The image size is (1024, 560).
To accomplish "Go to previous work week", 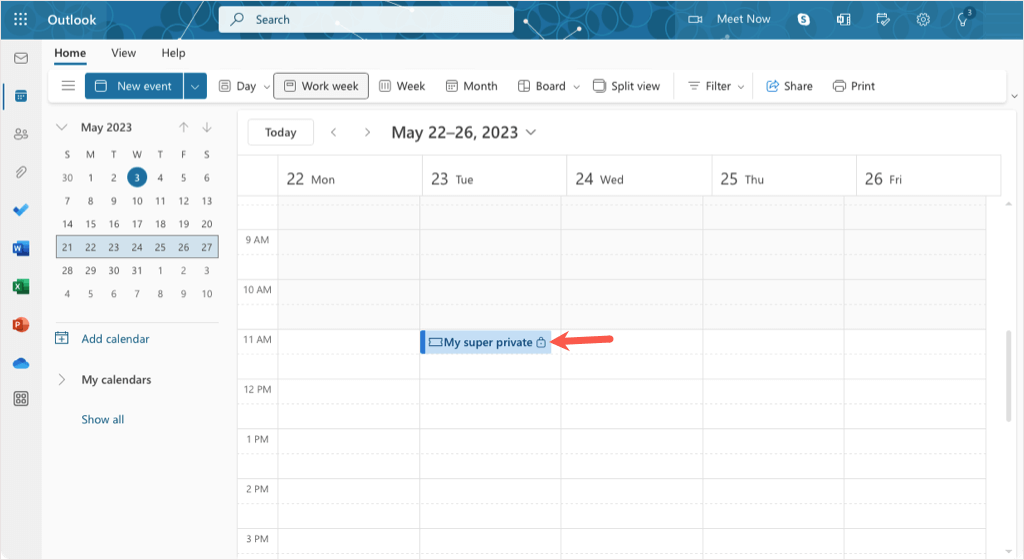I will pos(334,132).
